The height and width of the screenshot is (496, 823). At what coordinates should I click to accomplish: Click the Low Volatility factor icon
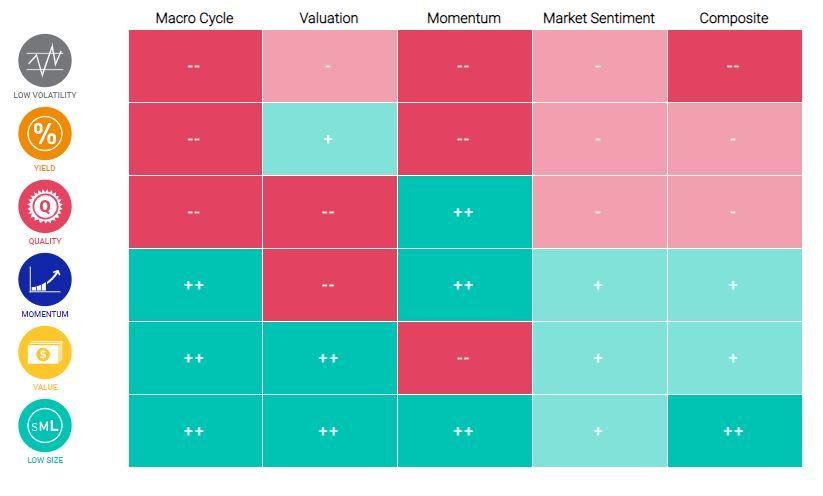(45, 60)
